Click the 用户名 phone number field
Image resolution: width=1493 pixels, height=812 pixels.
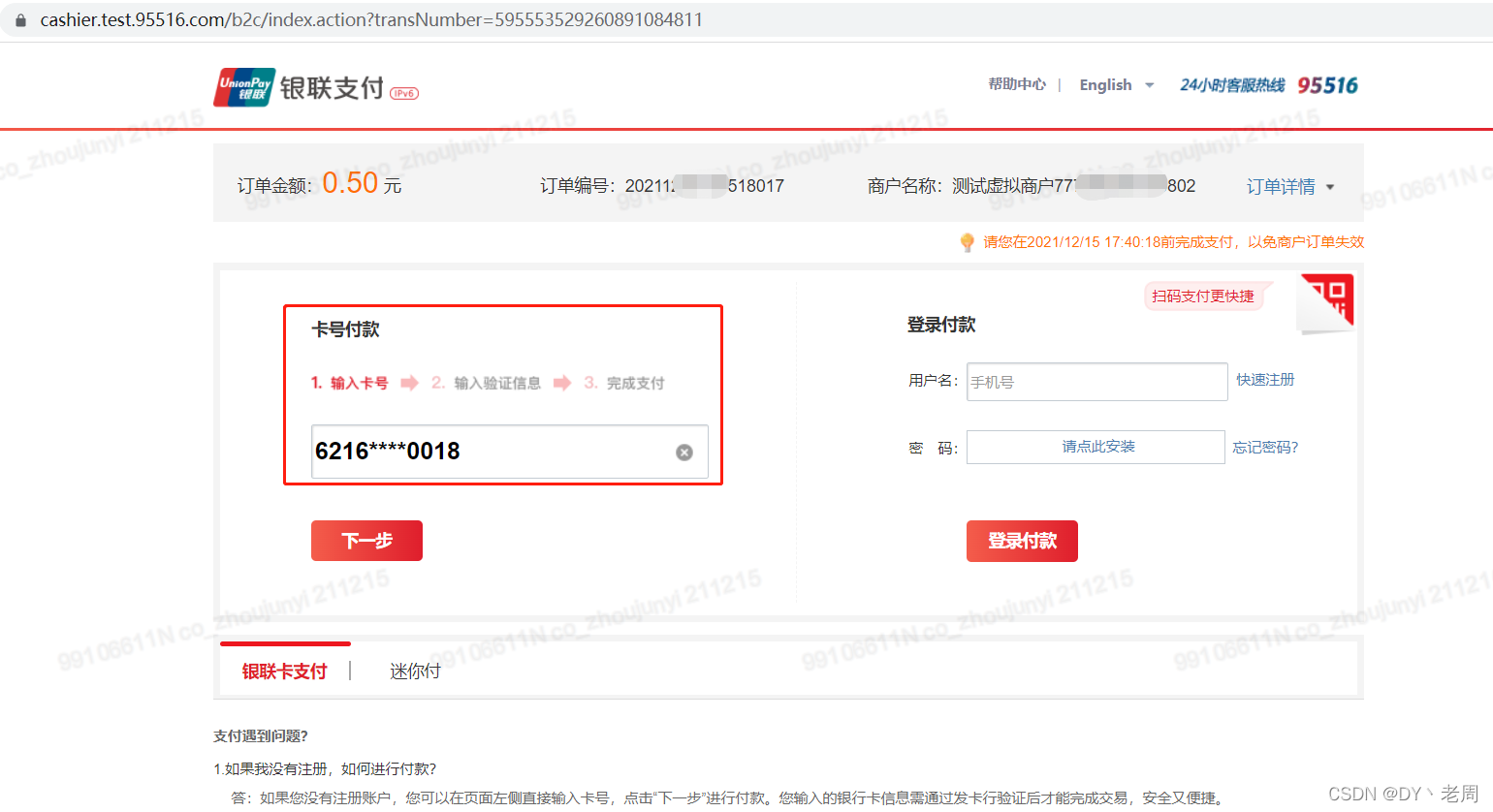point(1097,382)
